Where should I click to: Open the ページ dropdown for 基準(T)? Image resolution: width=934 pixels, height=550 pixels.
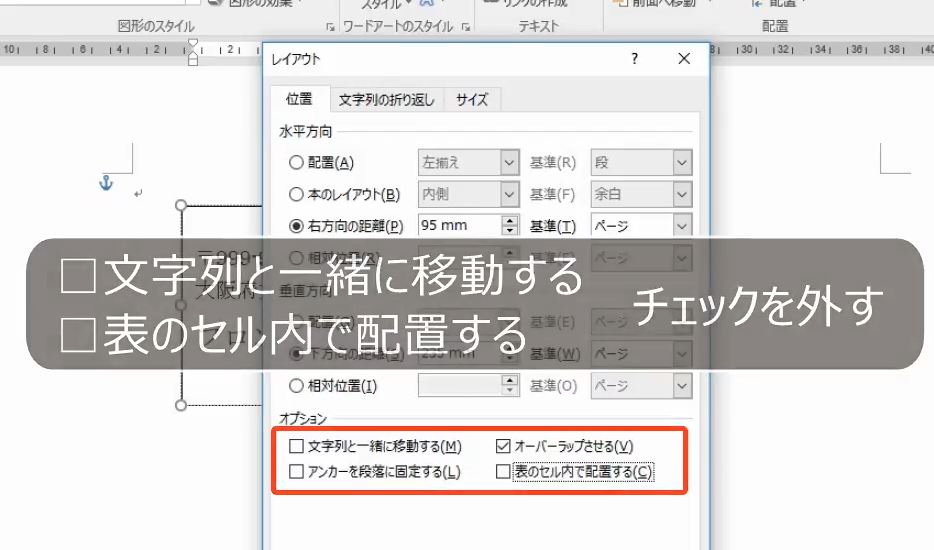(x=683, y=226)
